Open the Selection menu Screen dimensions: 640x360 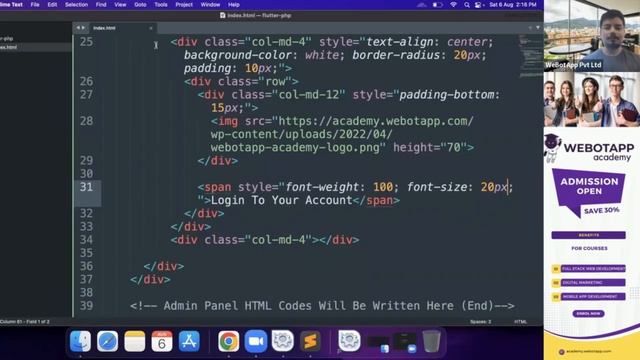click(76, 5)
